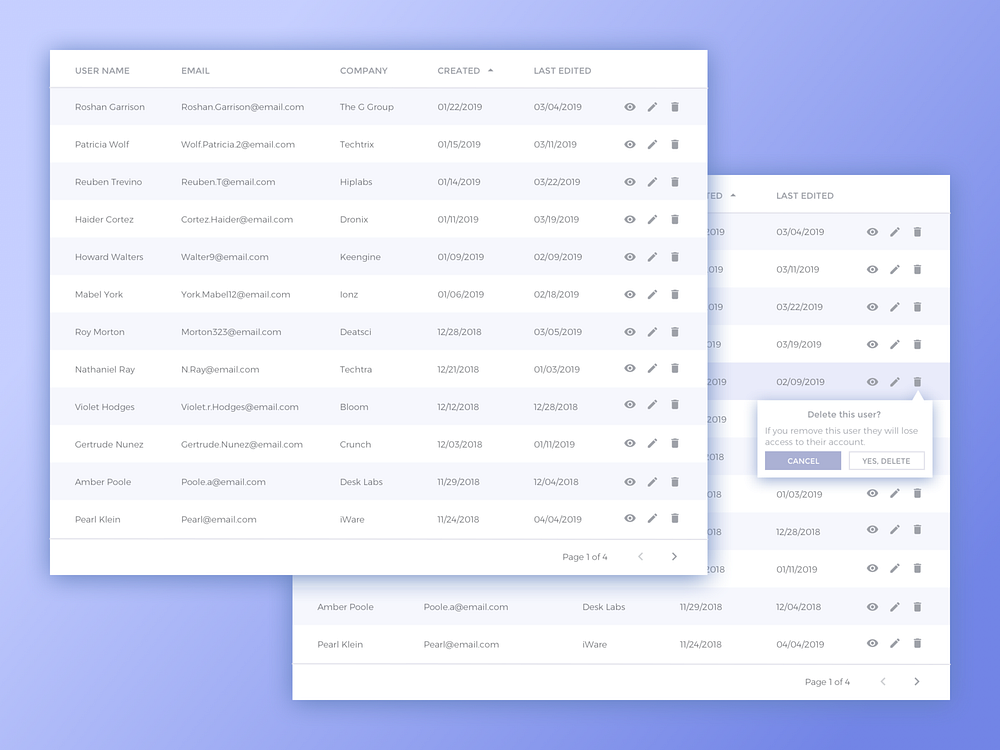Toggle the eye icon for Gertrude Nunez
This screenshot has width=1000, height=750.
click(630, 444)
